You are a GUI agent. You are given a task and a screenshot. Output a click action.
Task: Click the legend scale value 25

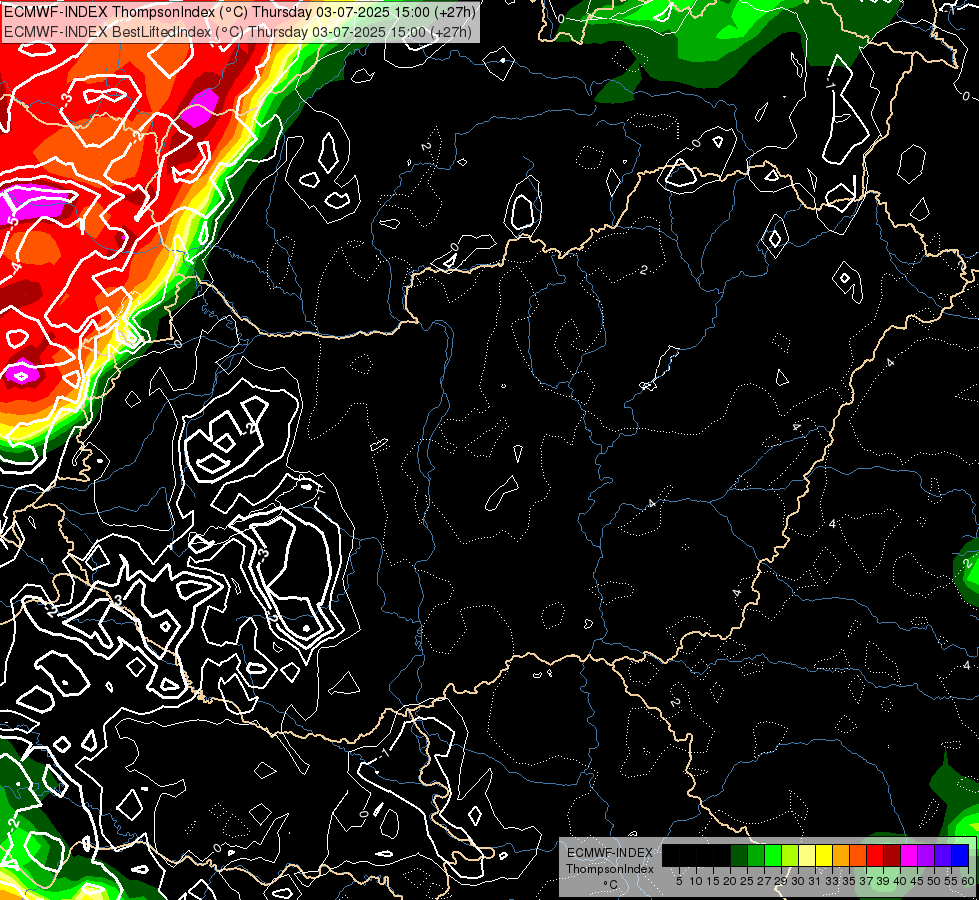coord(747,881)
